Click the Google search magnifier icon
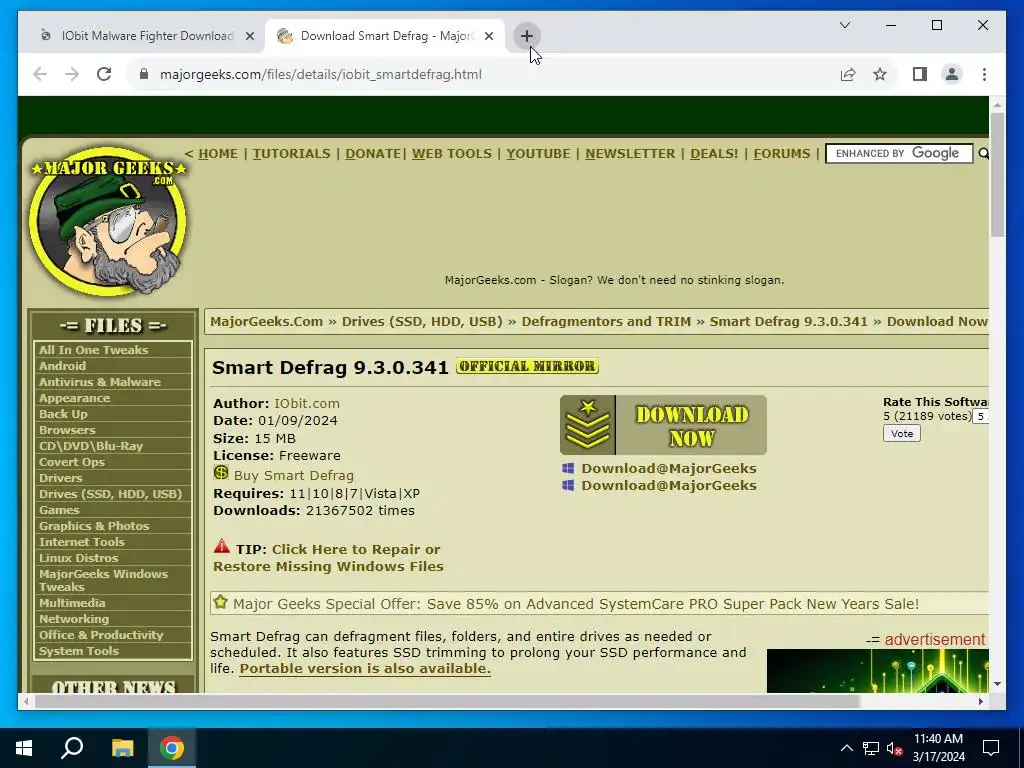Viewport: 1024px width, 768px height. coord(983,154)
